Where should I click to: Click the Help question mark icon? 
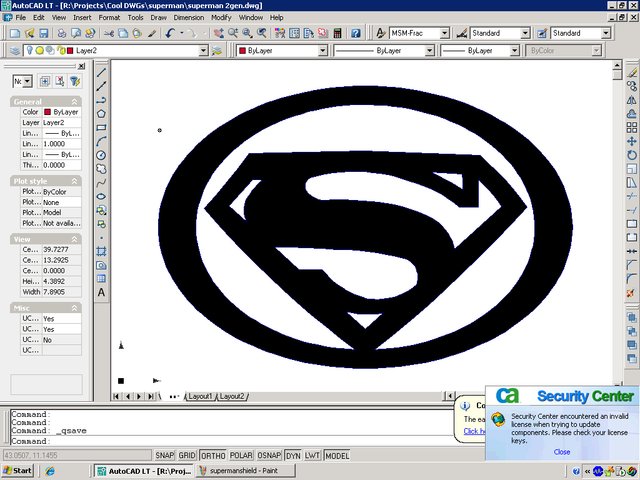[356, 33]
